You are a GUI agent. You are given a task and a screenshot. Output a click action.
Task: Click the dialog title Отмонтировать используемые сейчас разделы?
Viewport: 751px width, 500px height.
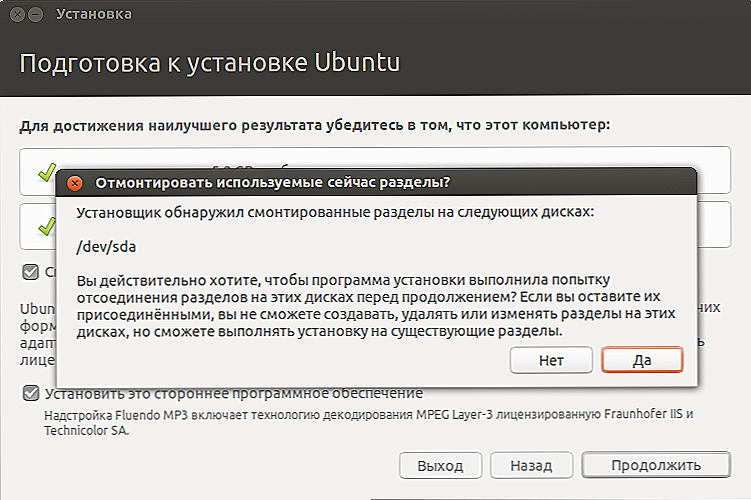(x=273, y=182)
